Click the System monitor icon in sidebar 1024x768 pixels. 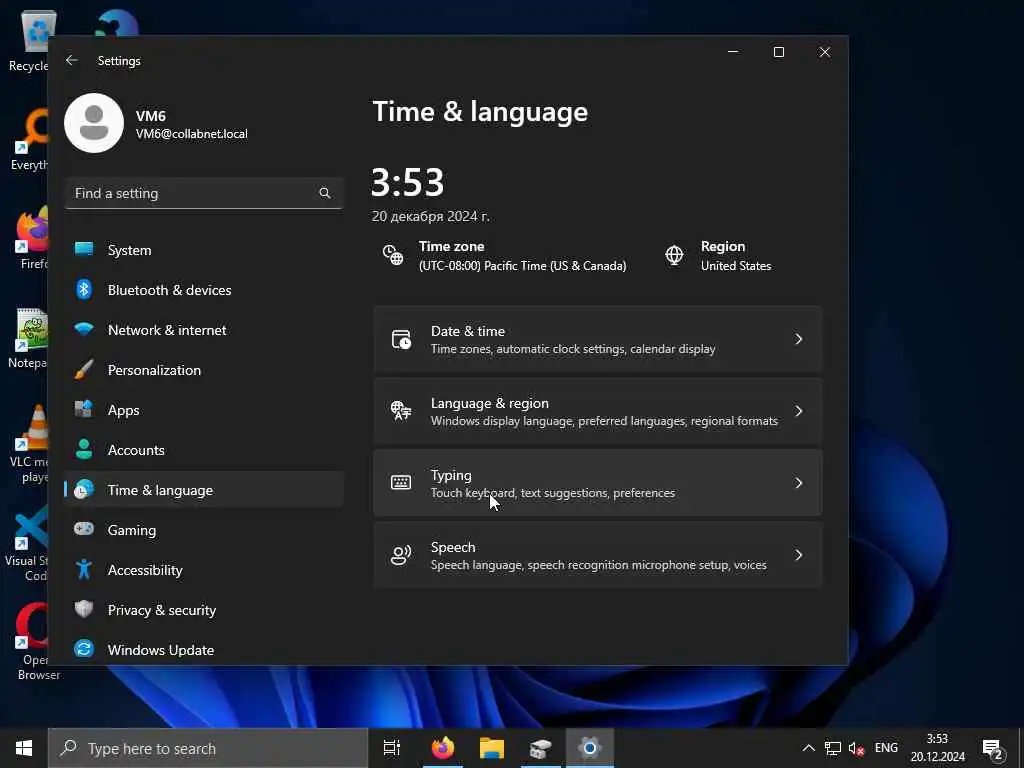pos(84,249)
